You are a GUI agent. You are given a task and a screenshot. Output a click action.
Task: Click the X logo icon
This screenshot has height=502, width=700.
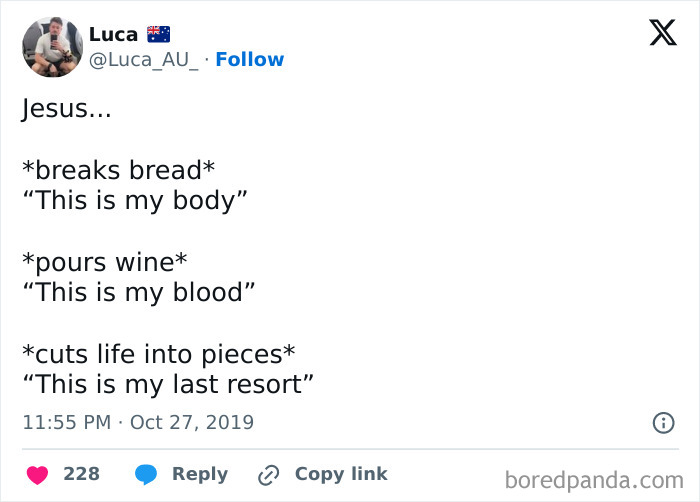662,33
